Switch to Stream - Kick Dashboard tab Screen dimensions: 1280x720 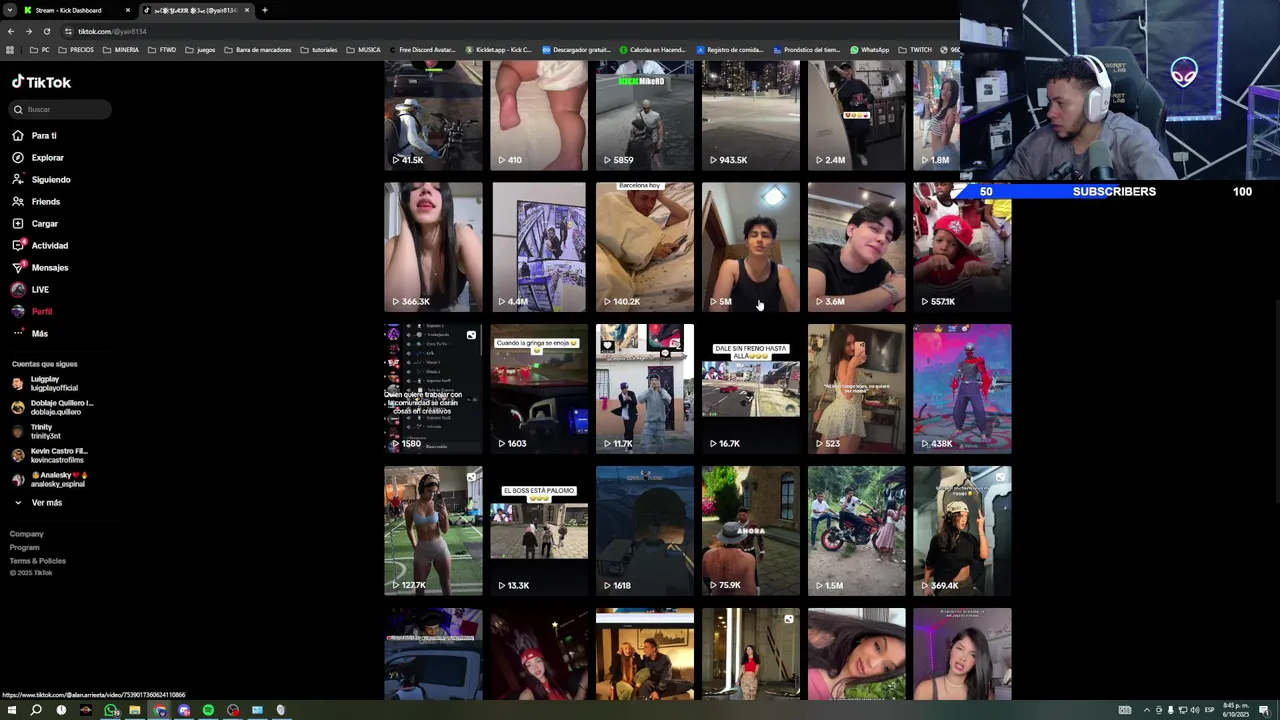[75, 10]
